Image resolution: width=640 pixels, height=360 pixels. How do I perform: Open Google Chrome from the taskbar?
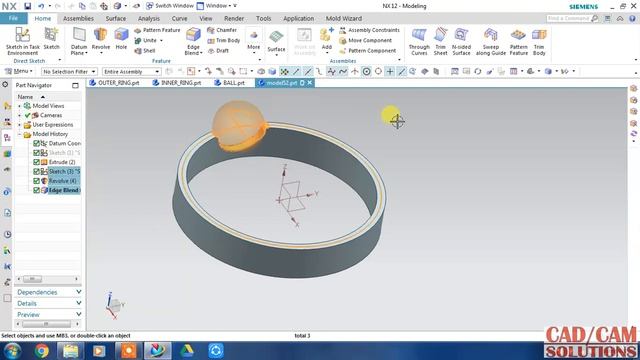(41, 351)
